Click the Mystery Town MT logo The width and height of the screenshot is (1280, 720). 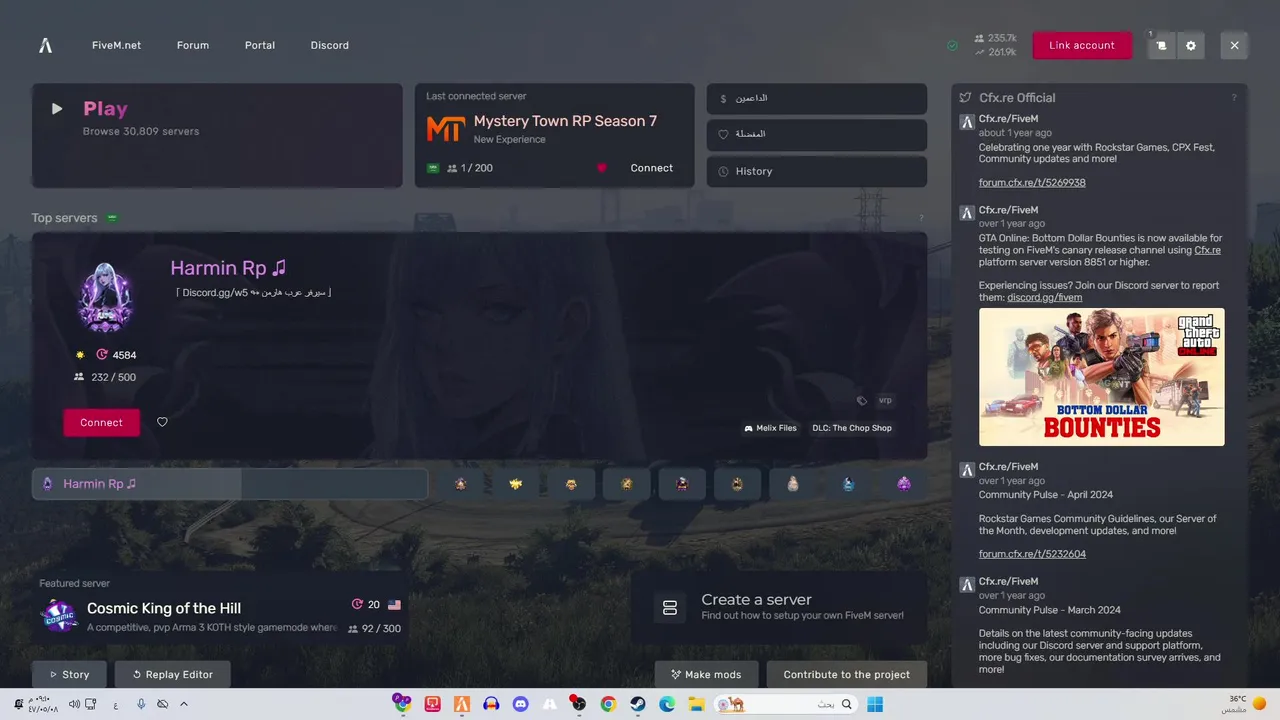coord(445,129)
